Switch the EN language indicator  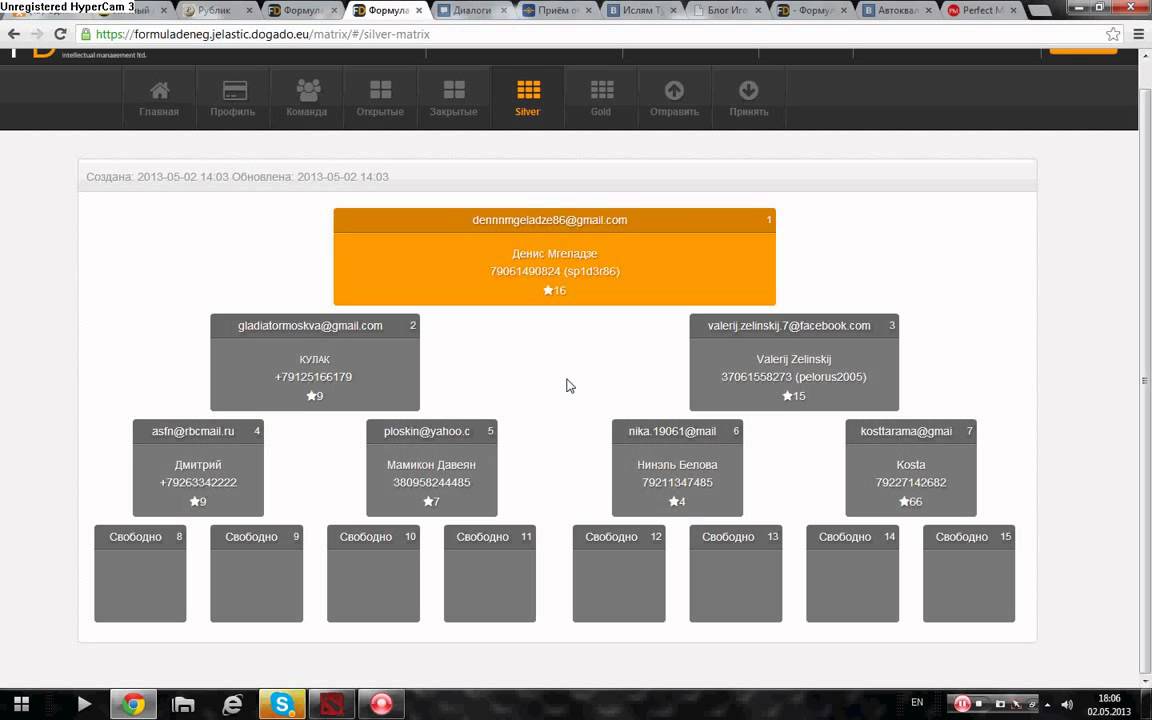pos(918,702)
